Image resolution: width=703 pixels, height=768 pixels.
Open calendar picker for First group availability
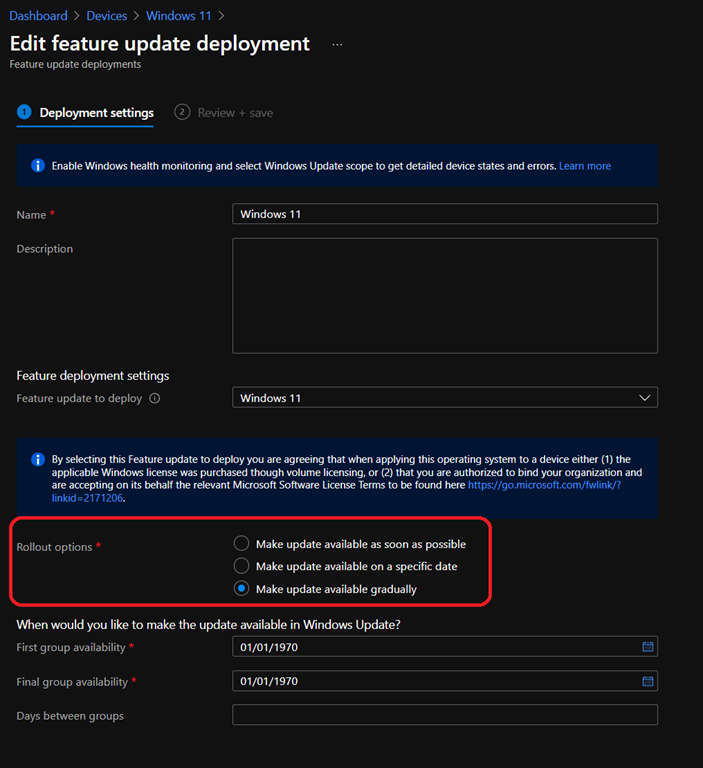647,647
